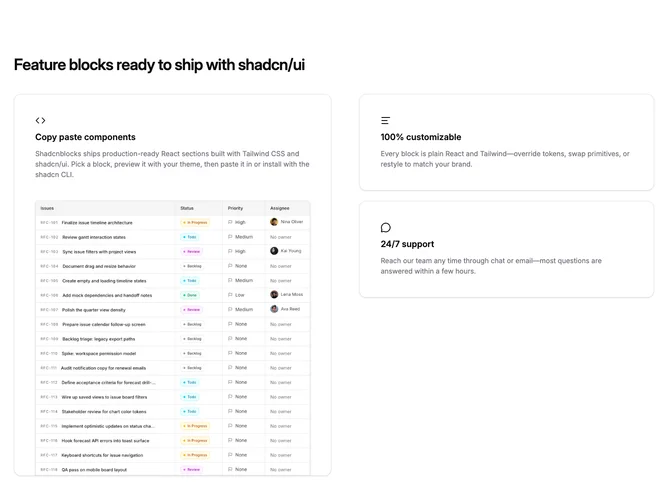Click the 24/7 support card heading

click(x=407, y=244)
